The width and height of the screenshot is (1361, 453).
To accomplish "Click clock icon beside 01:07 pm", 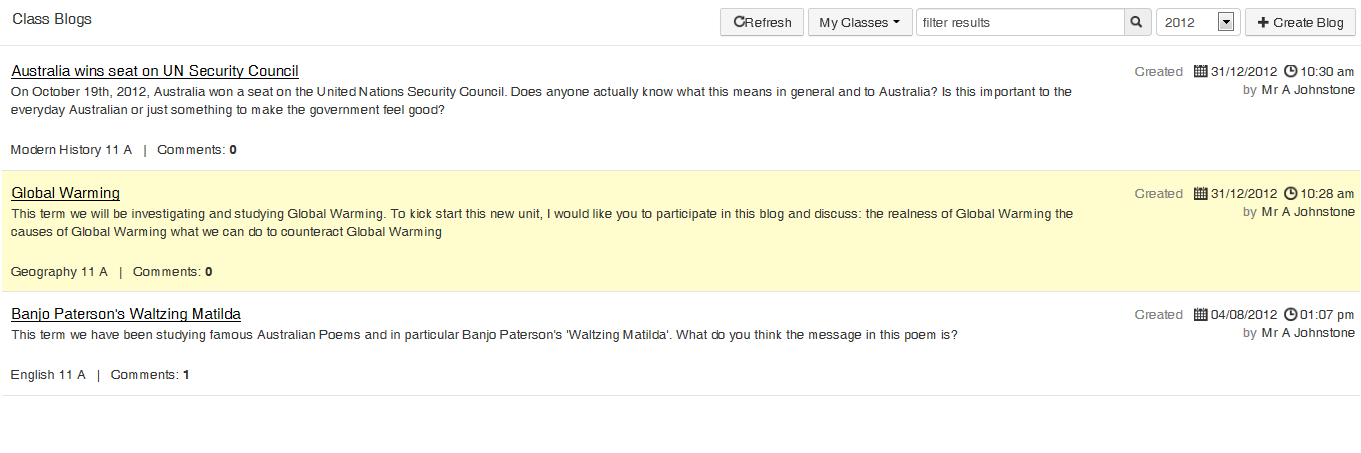I will click(x=1290, y=315).
